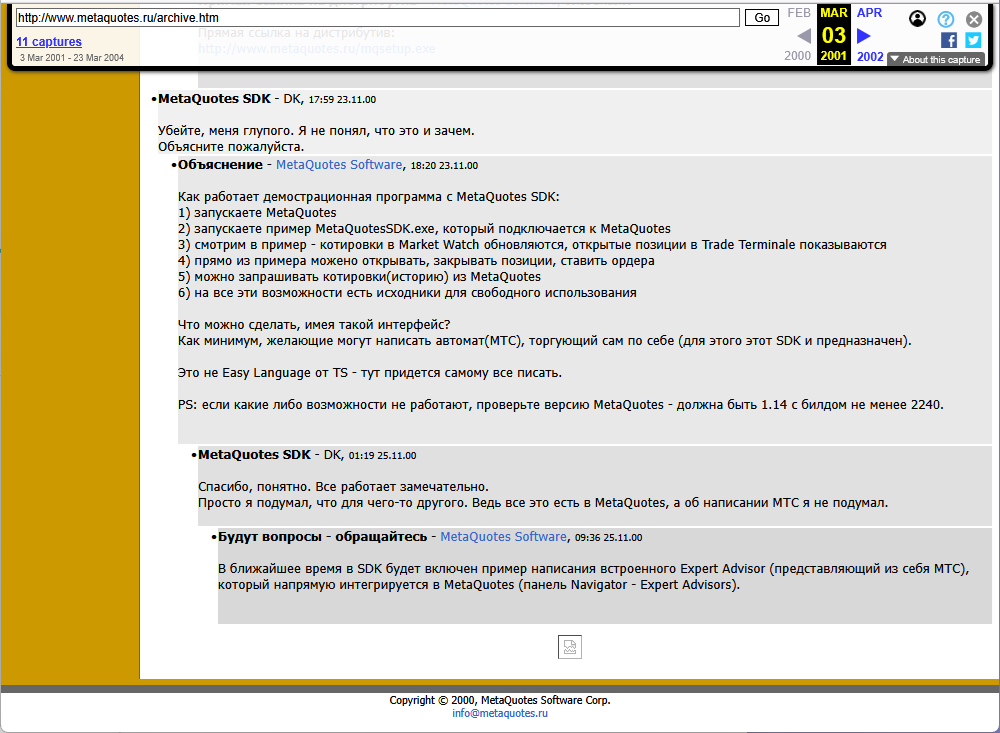The width and height of the screenshot is (1000, 733).
Task: Click the highlighted 2001 year
Action: point(834,56)
